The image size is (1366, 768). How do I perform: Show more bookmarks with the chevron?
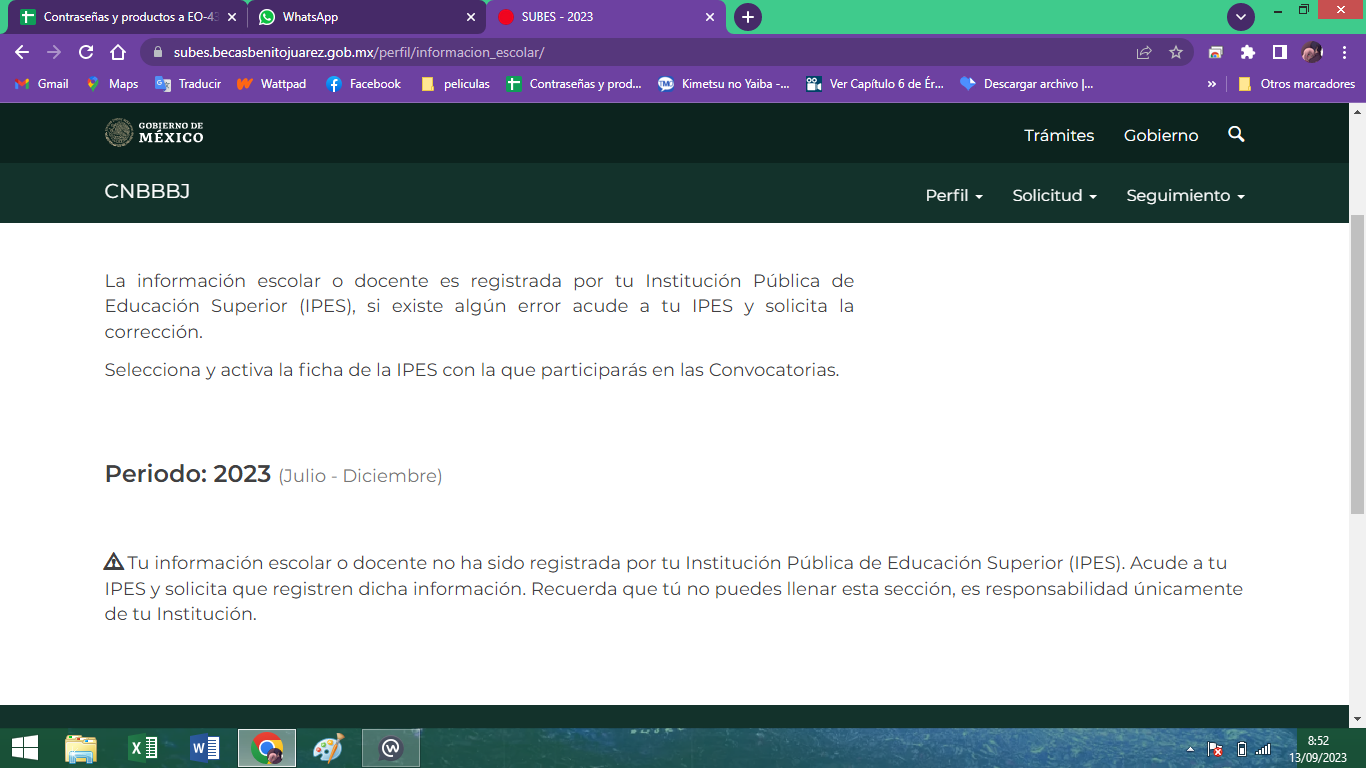(x=1212, y=84)
